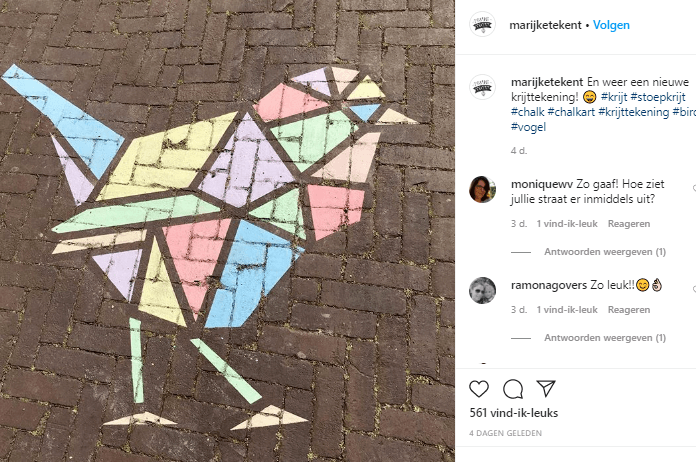Share the post via paper plane icon
The width and height of the screenshot is (696, 462).
point(546,388)
